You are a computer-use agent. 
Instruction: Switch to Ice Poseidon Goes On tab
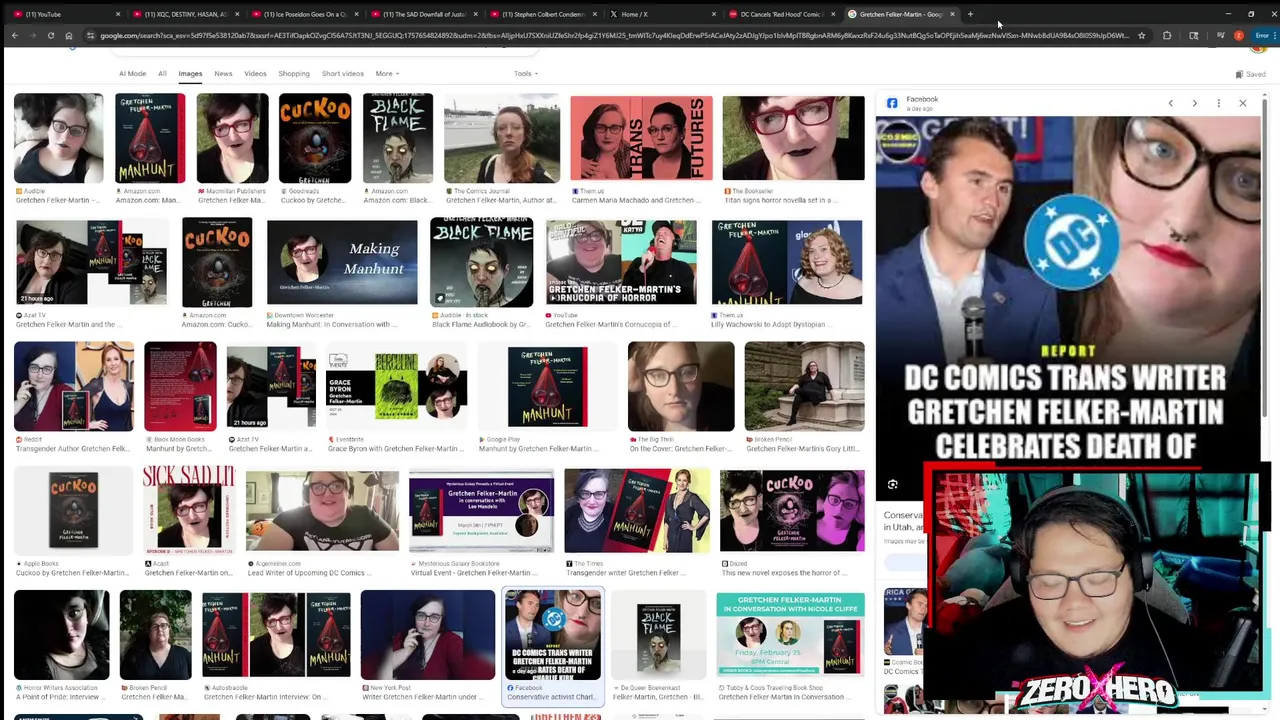pos(304,14)
